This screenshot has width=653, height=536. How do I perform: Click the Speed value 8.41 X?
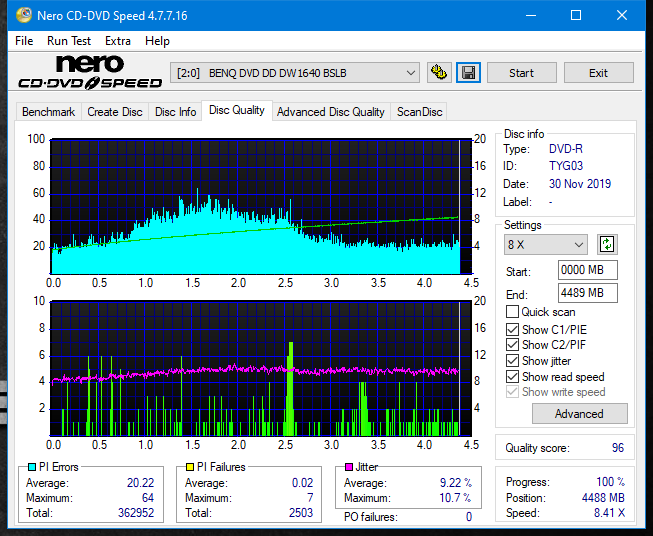(609, 513)
